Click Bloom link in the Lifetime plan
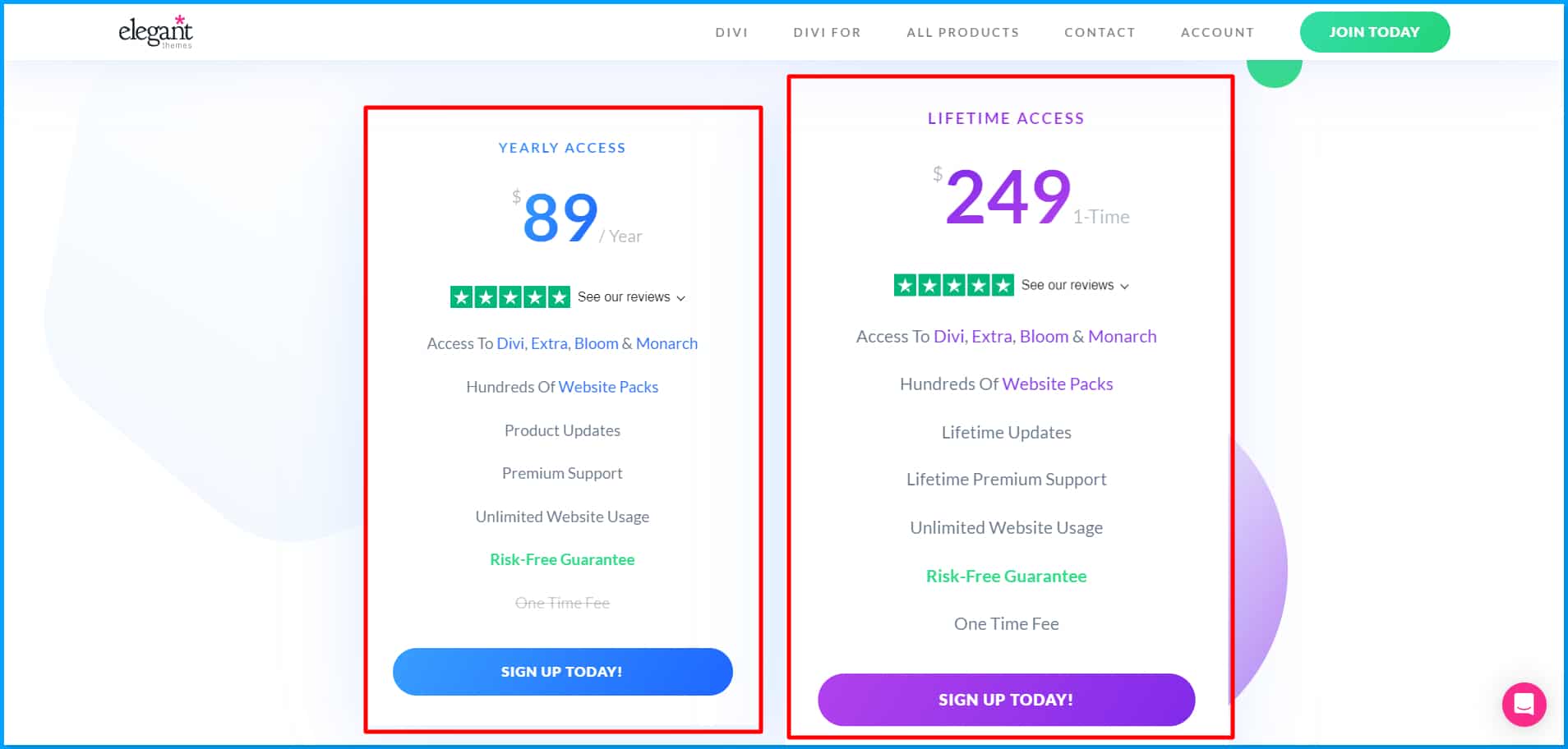 pos(1044,337)
